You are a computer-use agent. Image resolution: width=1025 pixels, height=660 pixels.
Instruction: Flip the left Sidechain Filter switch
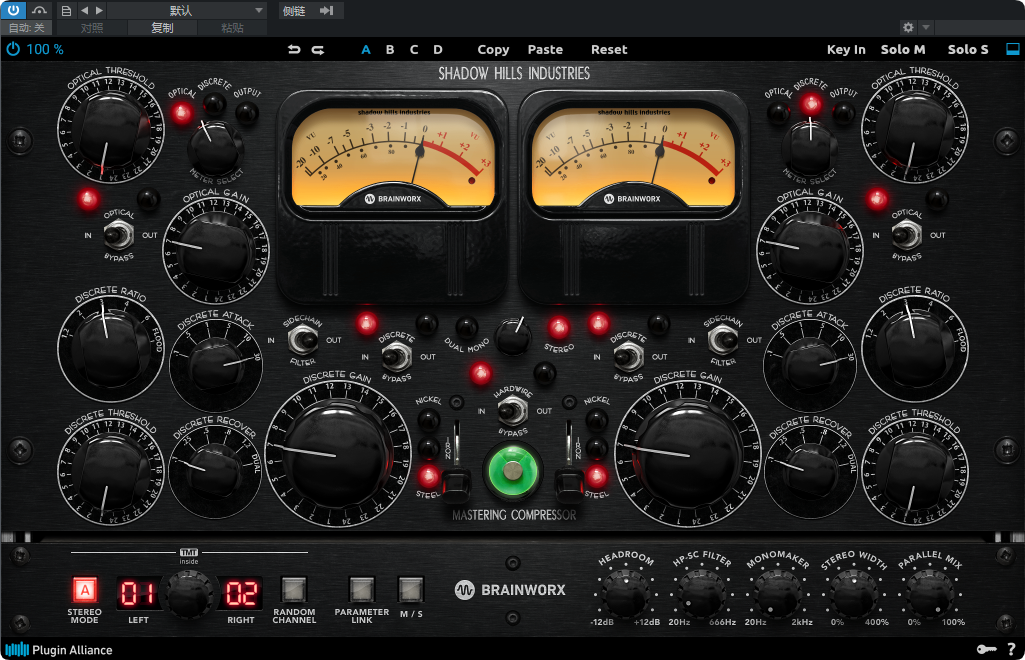pos(303,340)
